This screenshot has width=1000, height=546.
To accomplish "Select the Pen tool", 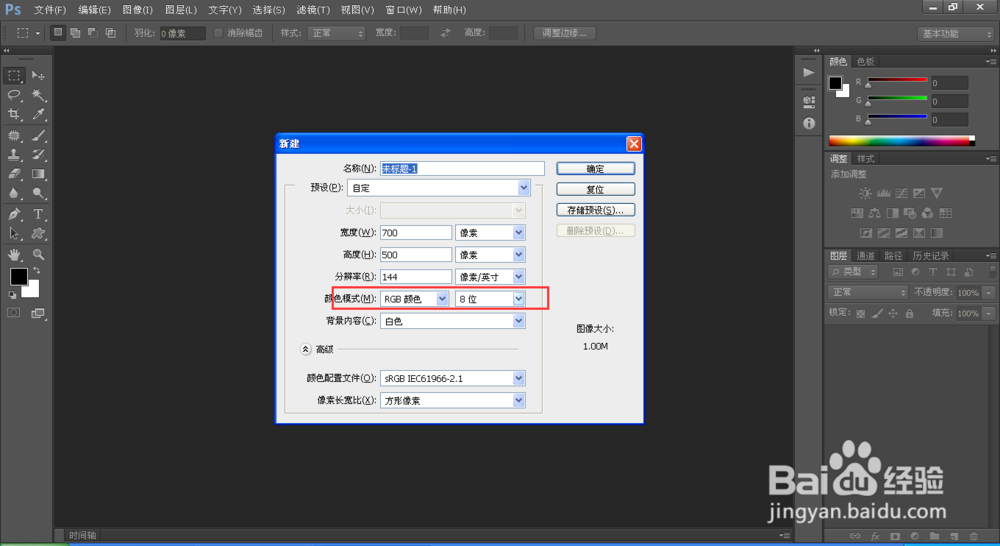I will [x=14, y=214].
